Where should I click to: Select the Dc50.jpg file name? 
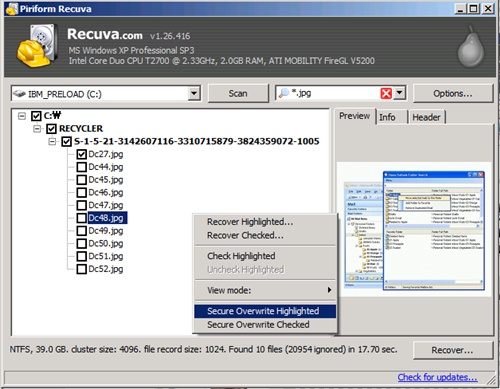(106, 244)
